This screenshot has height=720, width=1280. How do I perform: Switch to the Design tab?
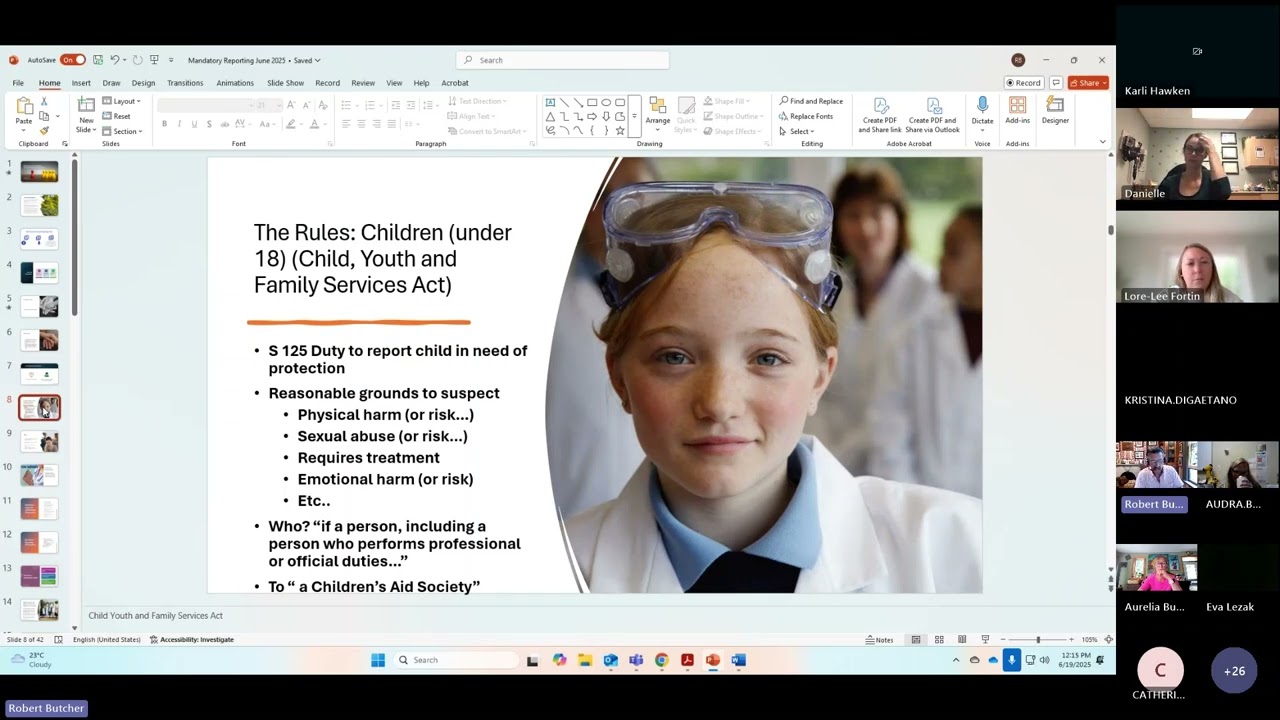(x=143, y=83)
